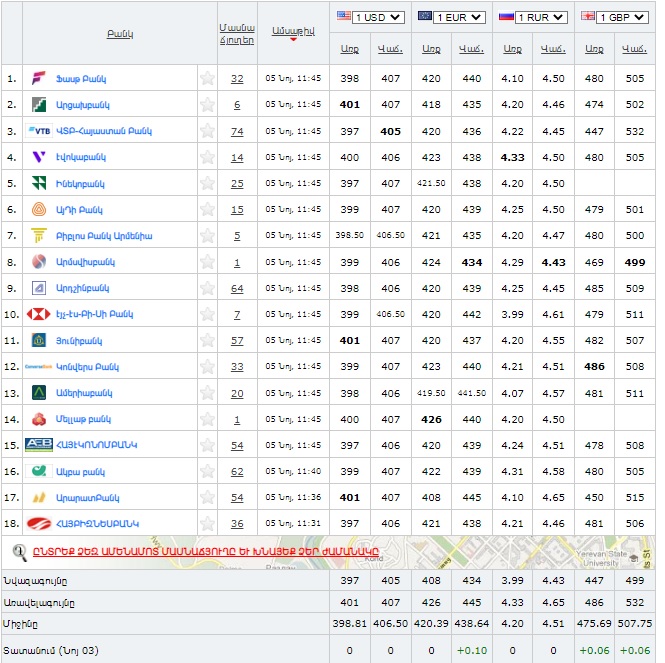Toggle favorite star for ՀԱՅԲԻԶՆԵՍԲԱՆԿ
The image size is (665, 663).
click(x=207, y=523)
